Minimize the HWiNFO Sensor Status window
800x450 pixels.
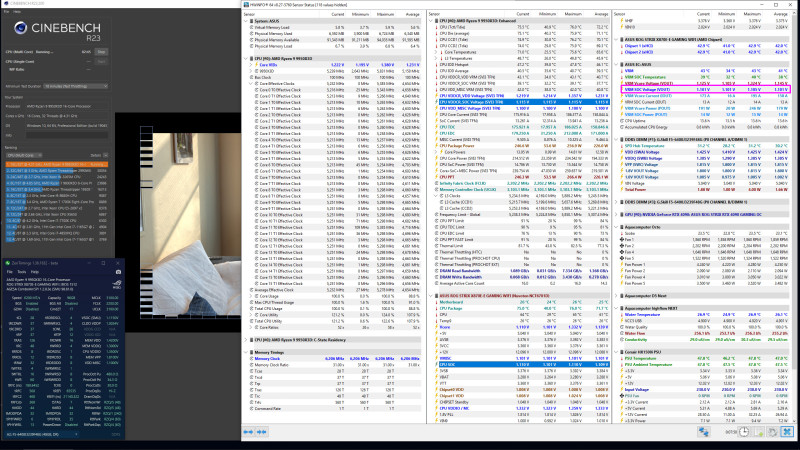[x=762, y=5]
